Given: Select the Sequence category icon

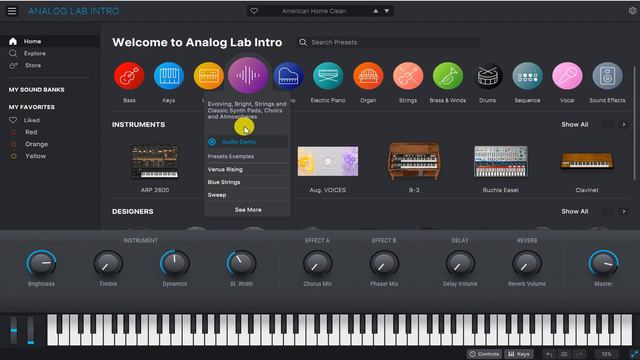Looking at the screenshot, I should point(527,76).
